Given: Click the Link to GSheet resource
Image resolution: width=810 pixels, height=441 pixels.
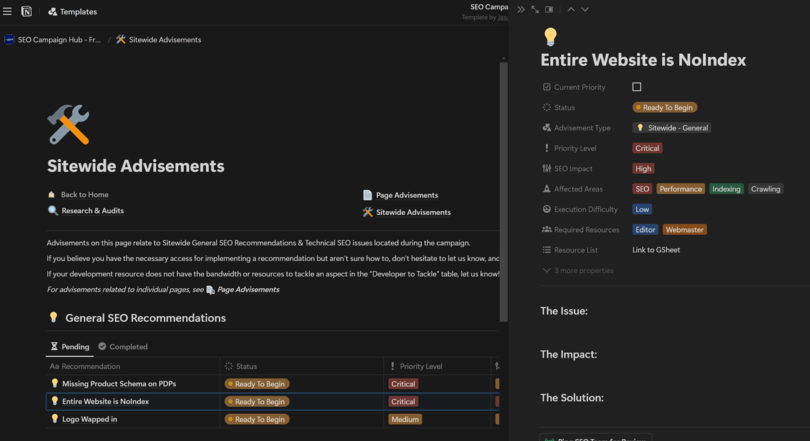Looking at the screenshot, I should coord(656,250).
